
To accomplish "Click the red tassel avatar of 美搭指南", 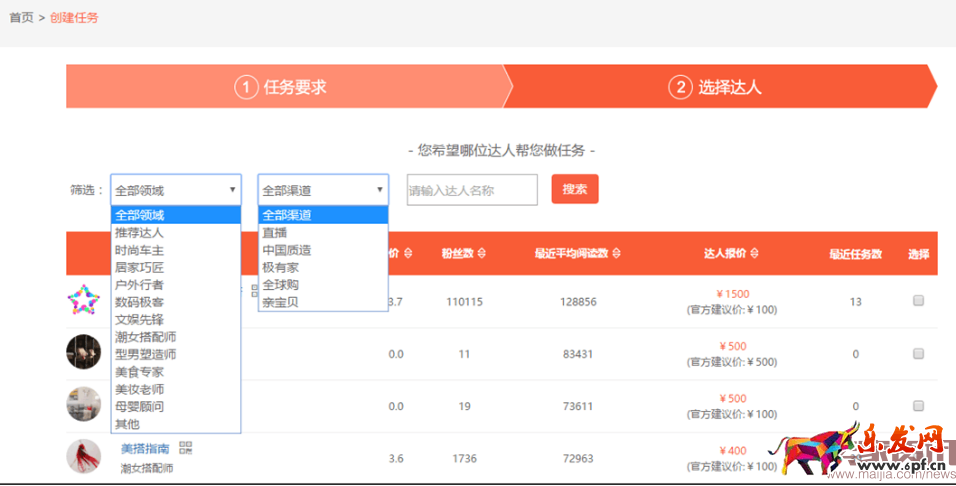I will pyautogui.click(x=83, y=456).
